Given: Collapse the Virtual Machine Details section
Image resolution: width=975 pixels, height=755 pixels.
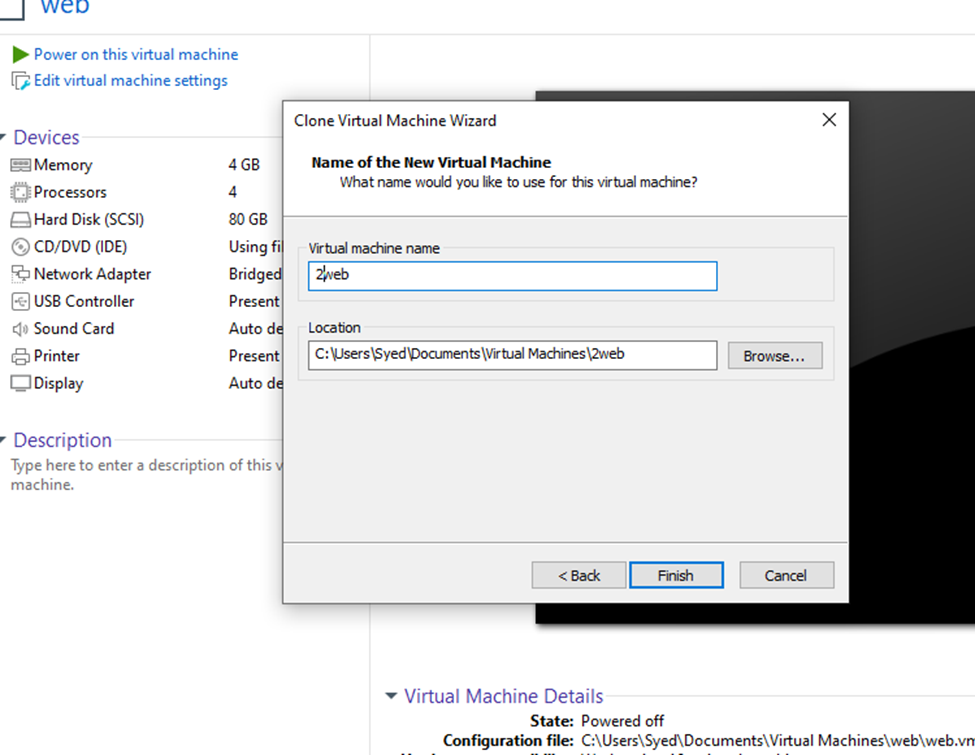Looking at the screenshot, I should (391, 696).
